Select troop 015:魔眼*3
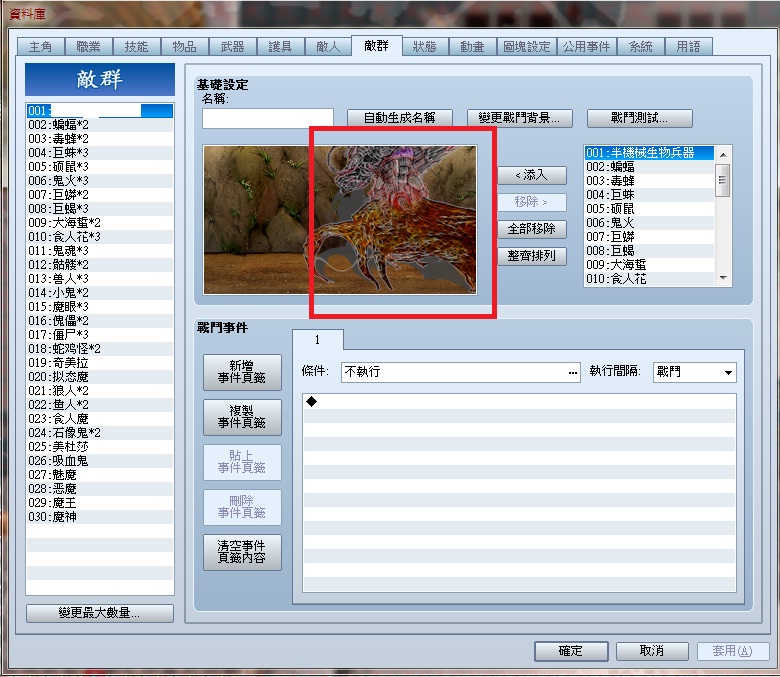The height and width of the screenshot is (677, 780). (x=100, y=307)
